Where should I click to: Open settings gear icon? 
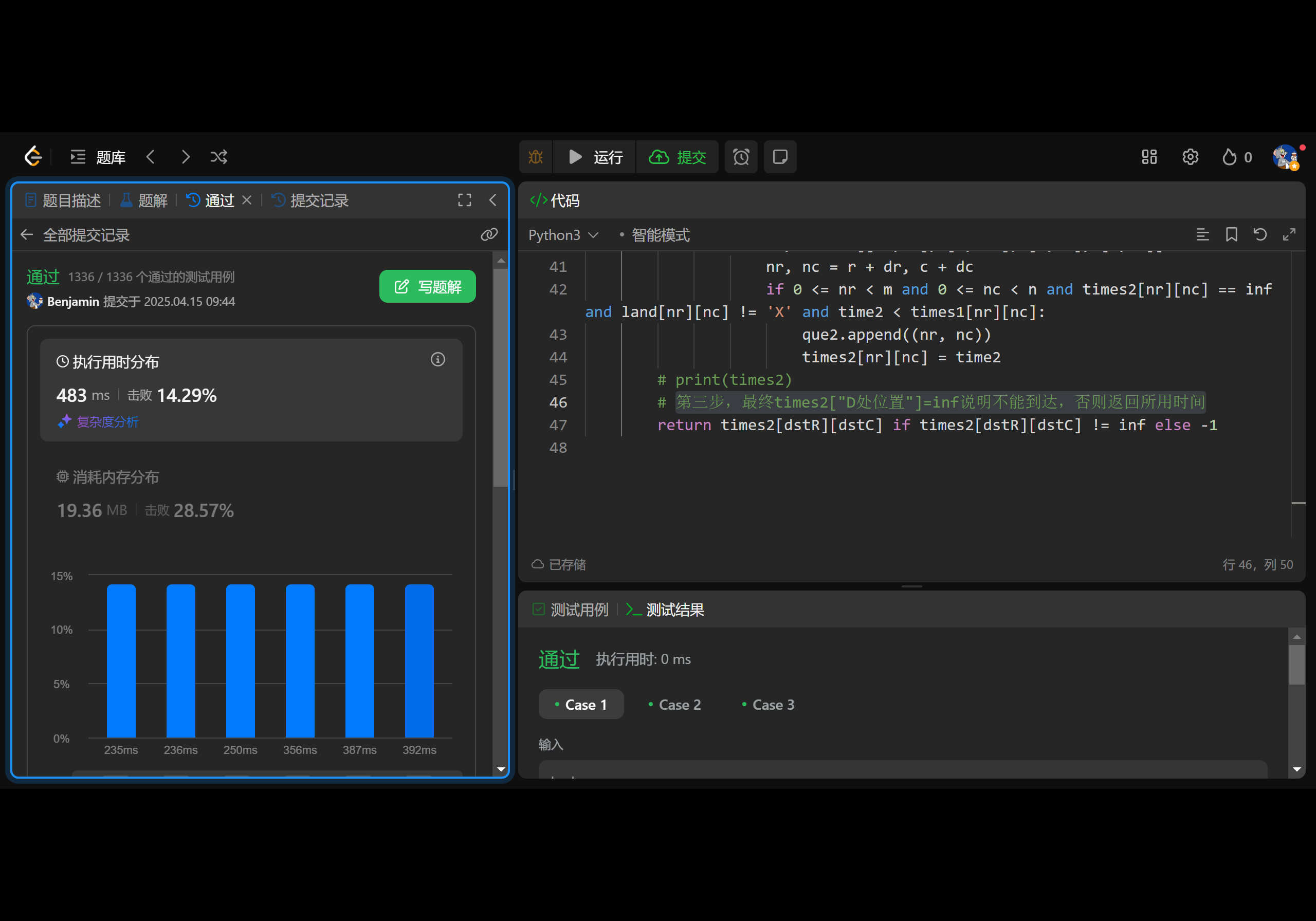point(1191,157)
